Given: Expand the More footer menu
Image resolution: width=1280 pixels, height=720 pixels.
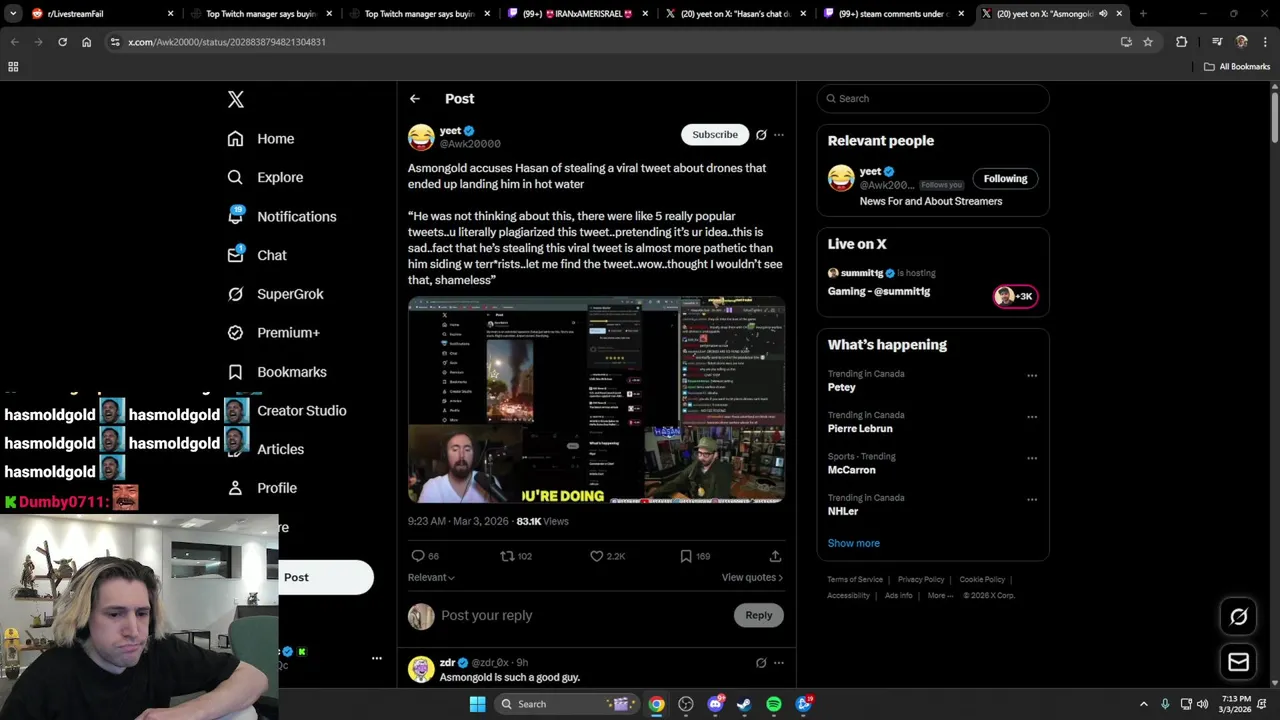Looking at the screenshot, I should click(x=940, y=595).
